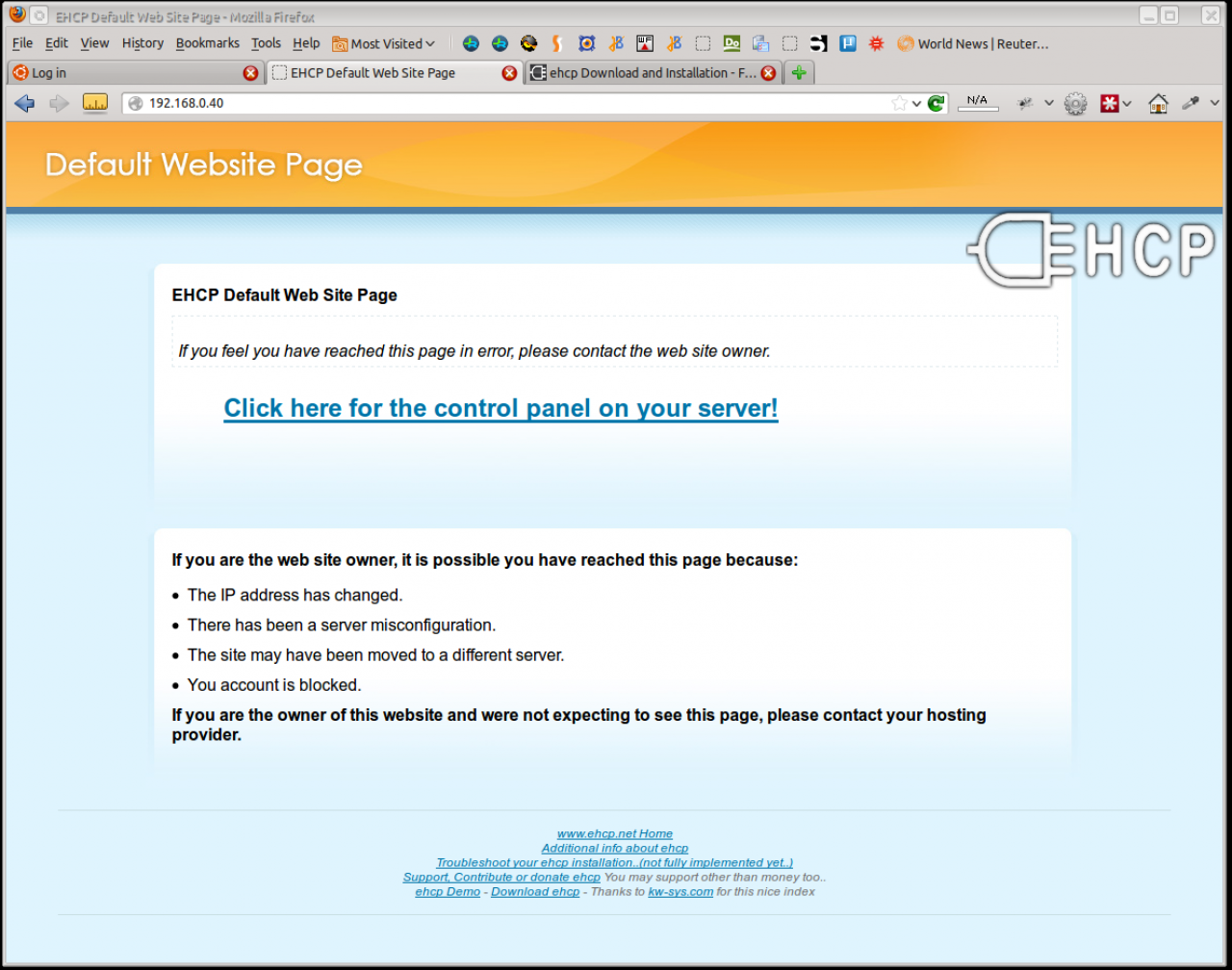Open dropdown next to the eyedropper icon
This screenshot has width=1232, height=970.
pyautogui.click(x=1215, y=103)
